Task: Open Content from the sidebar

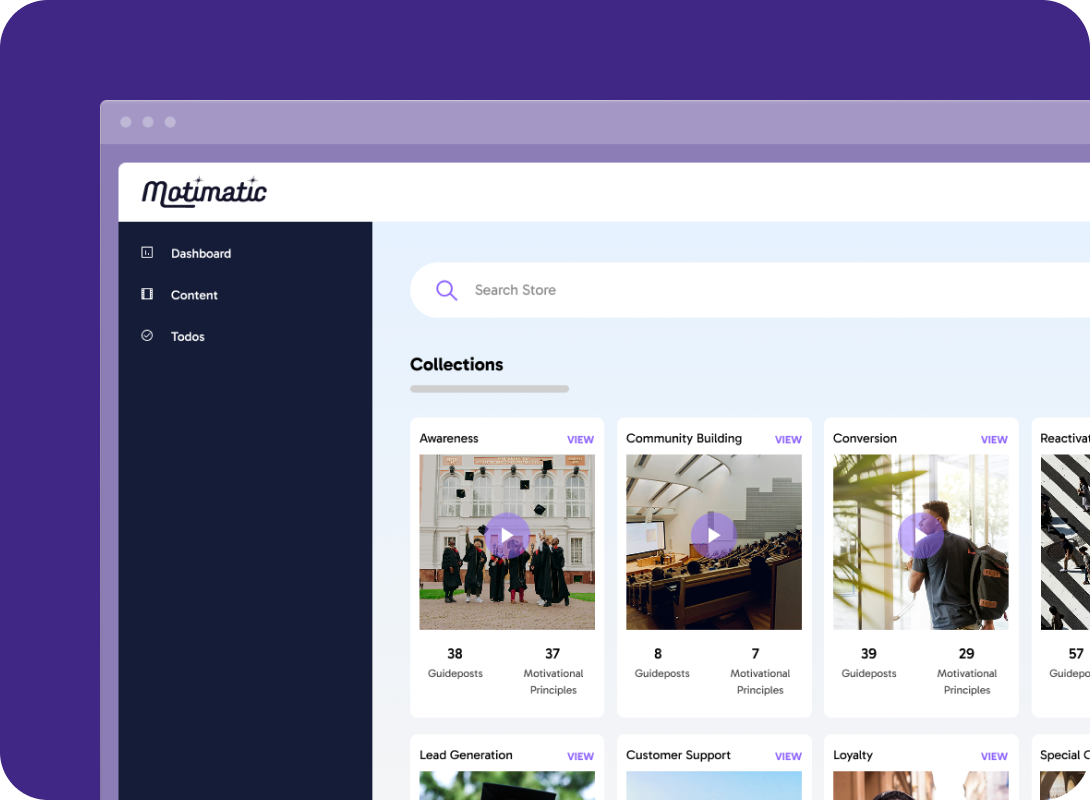Action: tap(194, 295)
